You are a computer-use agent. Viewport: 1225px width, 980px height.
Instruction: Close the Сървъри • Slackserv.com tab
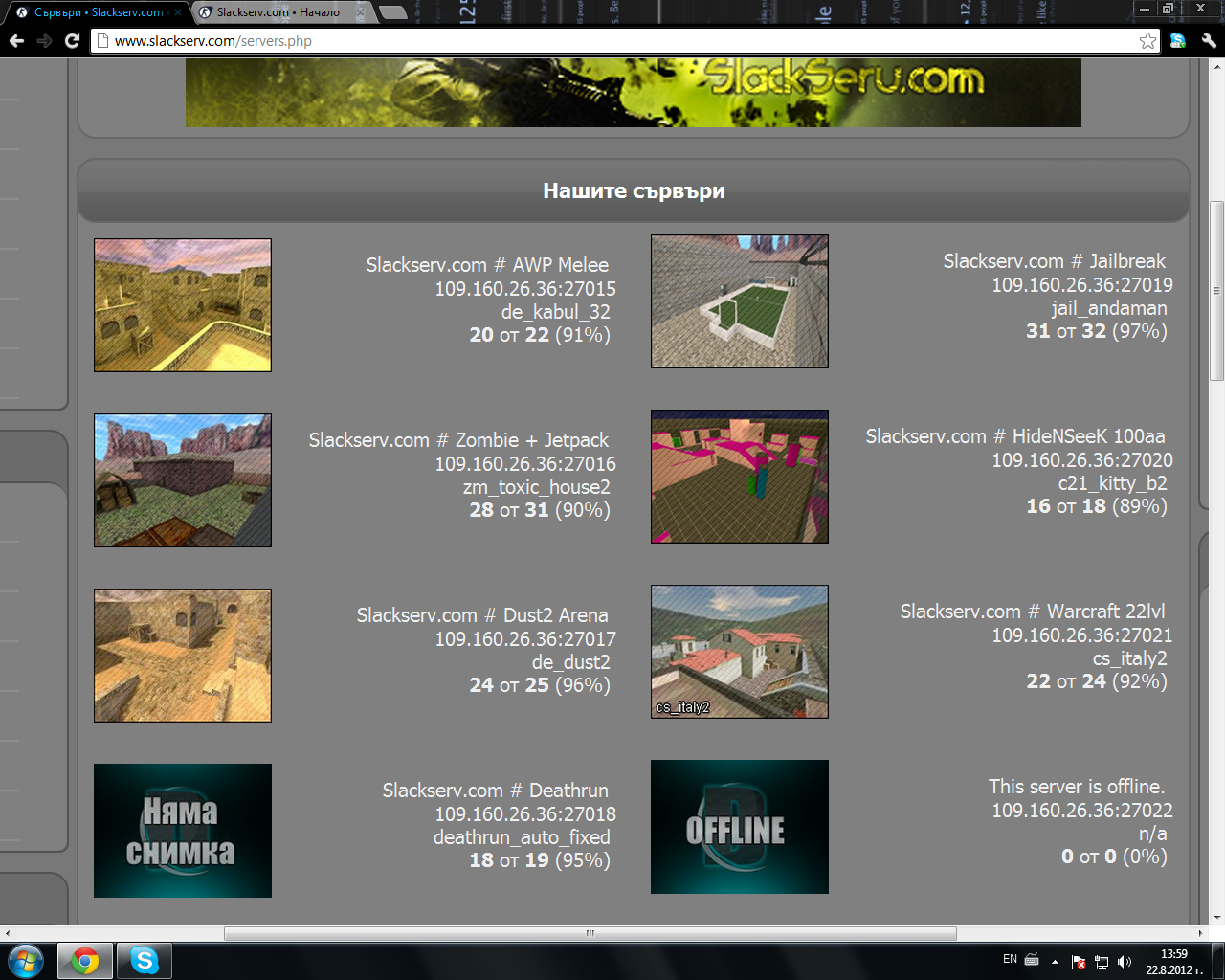tap(176, 12)
